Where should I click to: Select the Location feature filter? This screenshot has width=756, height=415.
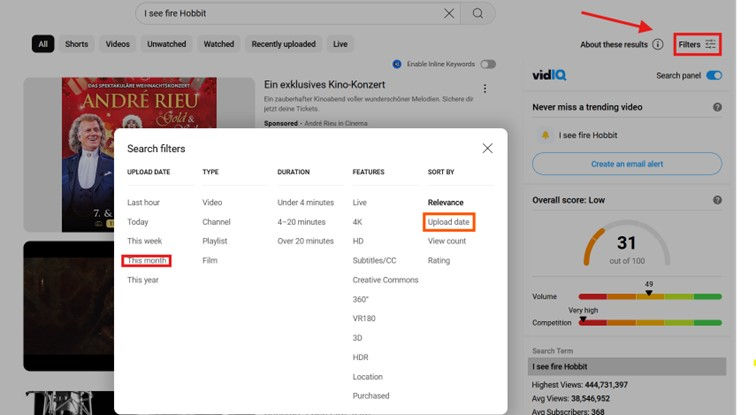point(367,376)
